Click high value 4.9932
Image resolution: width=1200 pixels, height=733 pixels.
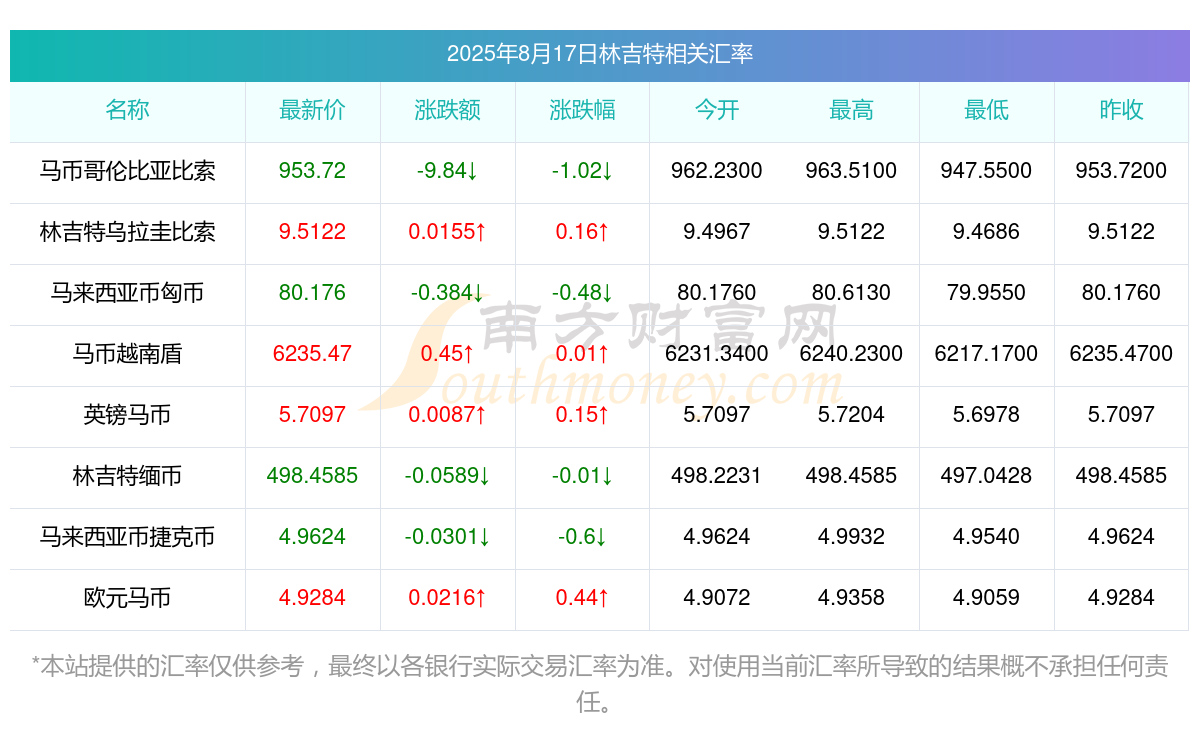[851, 537]
